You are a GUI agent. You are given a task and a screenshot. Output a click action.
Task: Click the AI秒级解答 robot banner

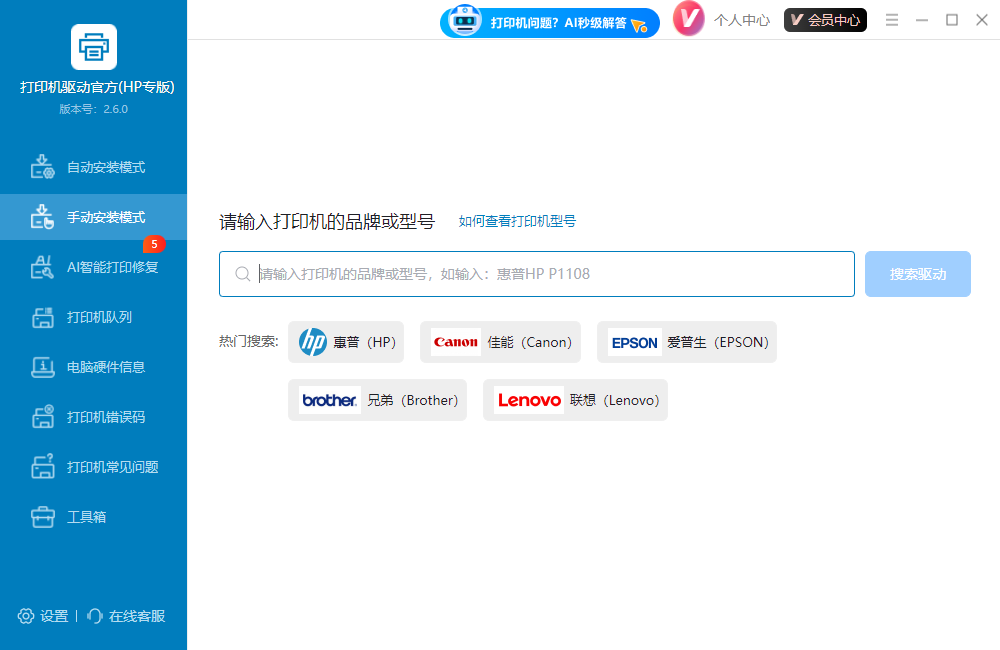click(549, 22)
